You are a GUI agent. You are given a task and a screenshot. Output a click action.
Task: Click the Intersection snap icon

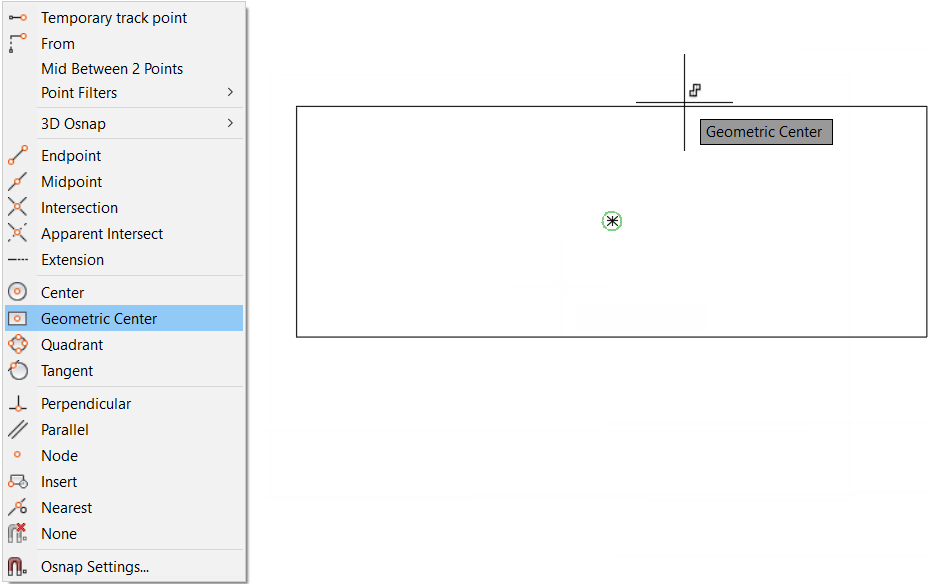[x=18, y=207]
